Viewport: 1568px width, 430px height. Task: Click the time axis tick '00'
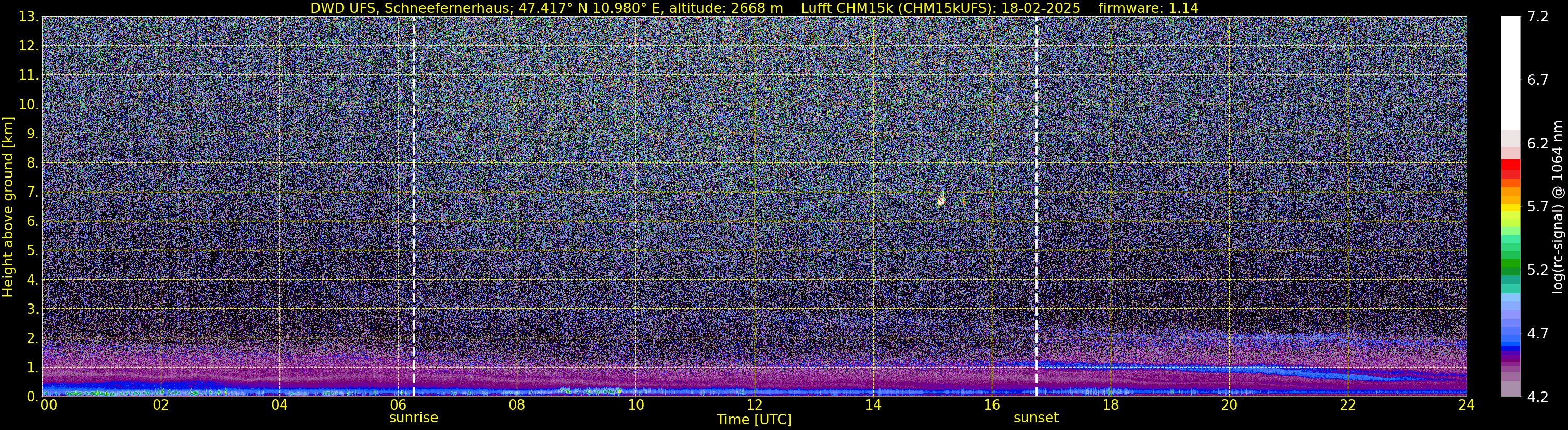click(49, 405)
